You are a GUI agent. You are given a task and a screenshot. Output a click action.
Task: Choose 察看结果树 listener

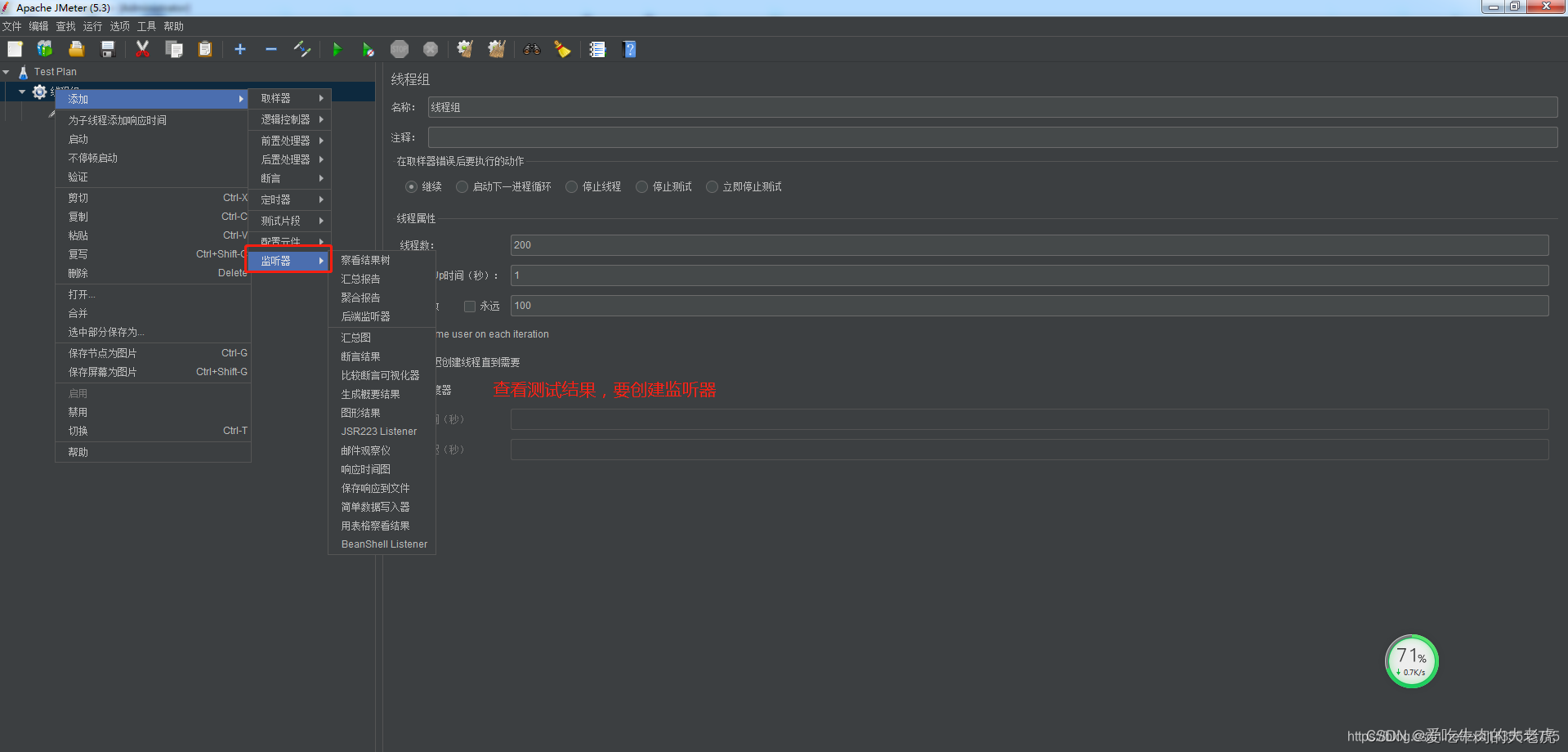tap(382, 260)
